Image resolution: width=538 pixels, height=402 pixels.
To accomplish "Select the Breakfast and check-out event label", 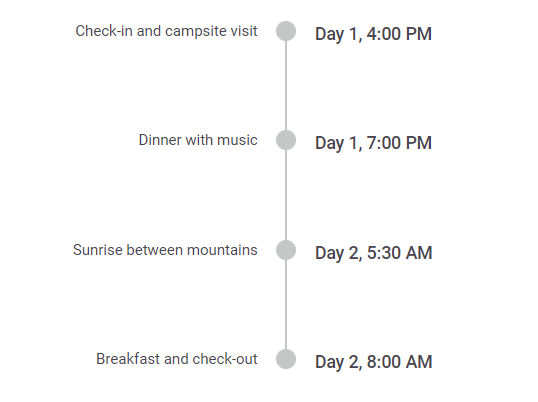I will click(x=177, y=359).
